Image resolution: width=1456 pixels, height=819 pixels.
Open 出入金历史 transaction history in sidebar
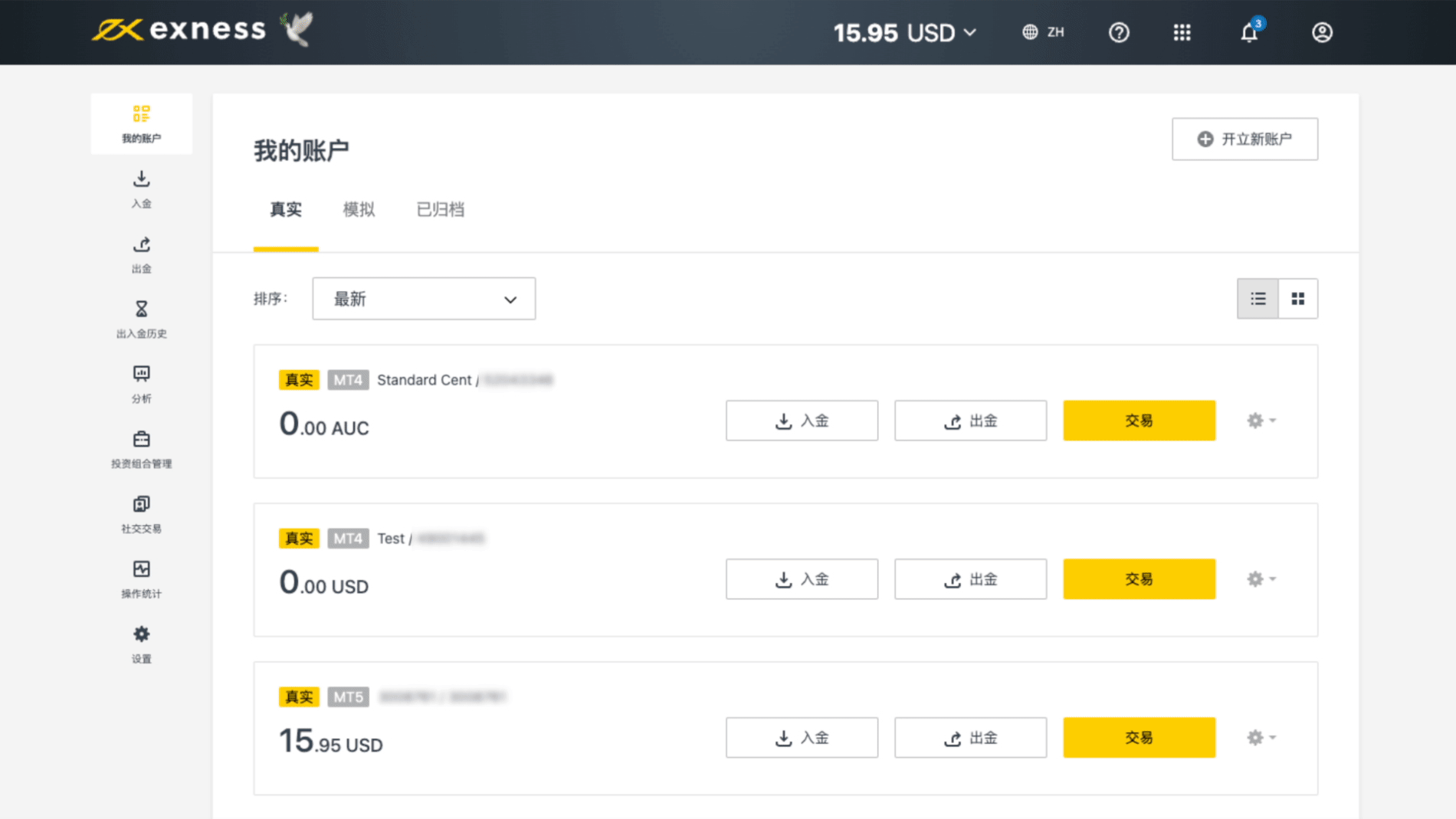(x=142, y=319)
